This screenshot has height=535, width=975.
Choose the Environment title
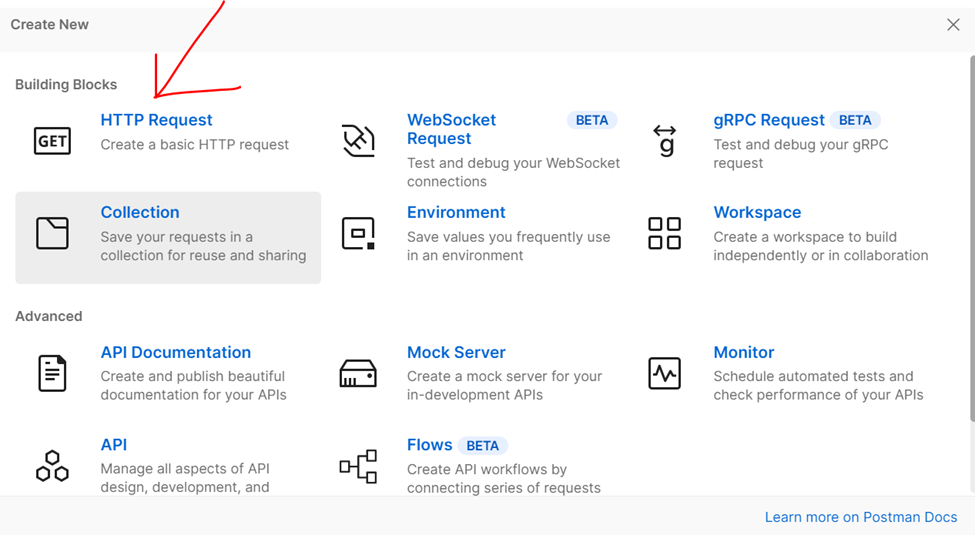click(456, 213)
